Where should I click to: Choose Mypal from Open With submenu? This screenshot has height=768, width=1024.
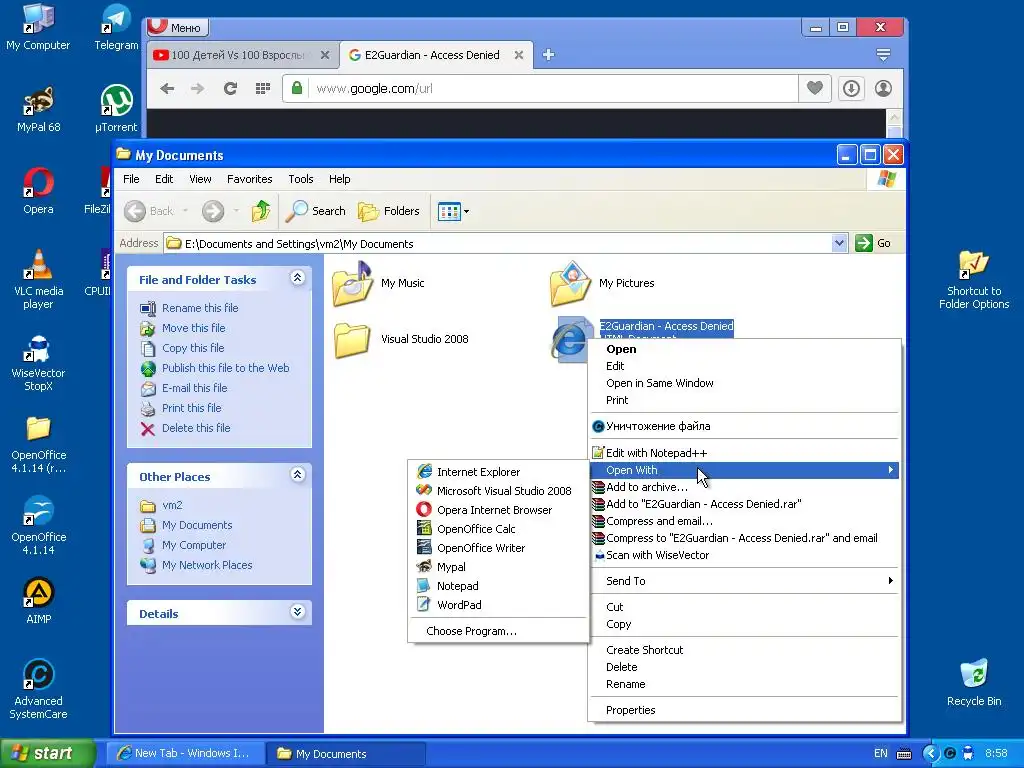click(498, 567)
